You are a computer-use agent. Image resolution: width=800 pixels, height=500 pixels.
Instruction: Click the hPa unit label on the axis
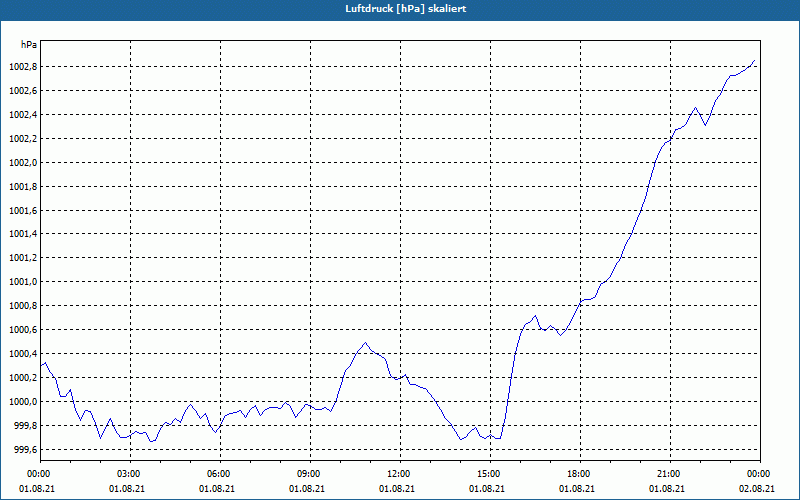[x=29, y=45]
